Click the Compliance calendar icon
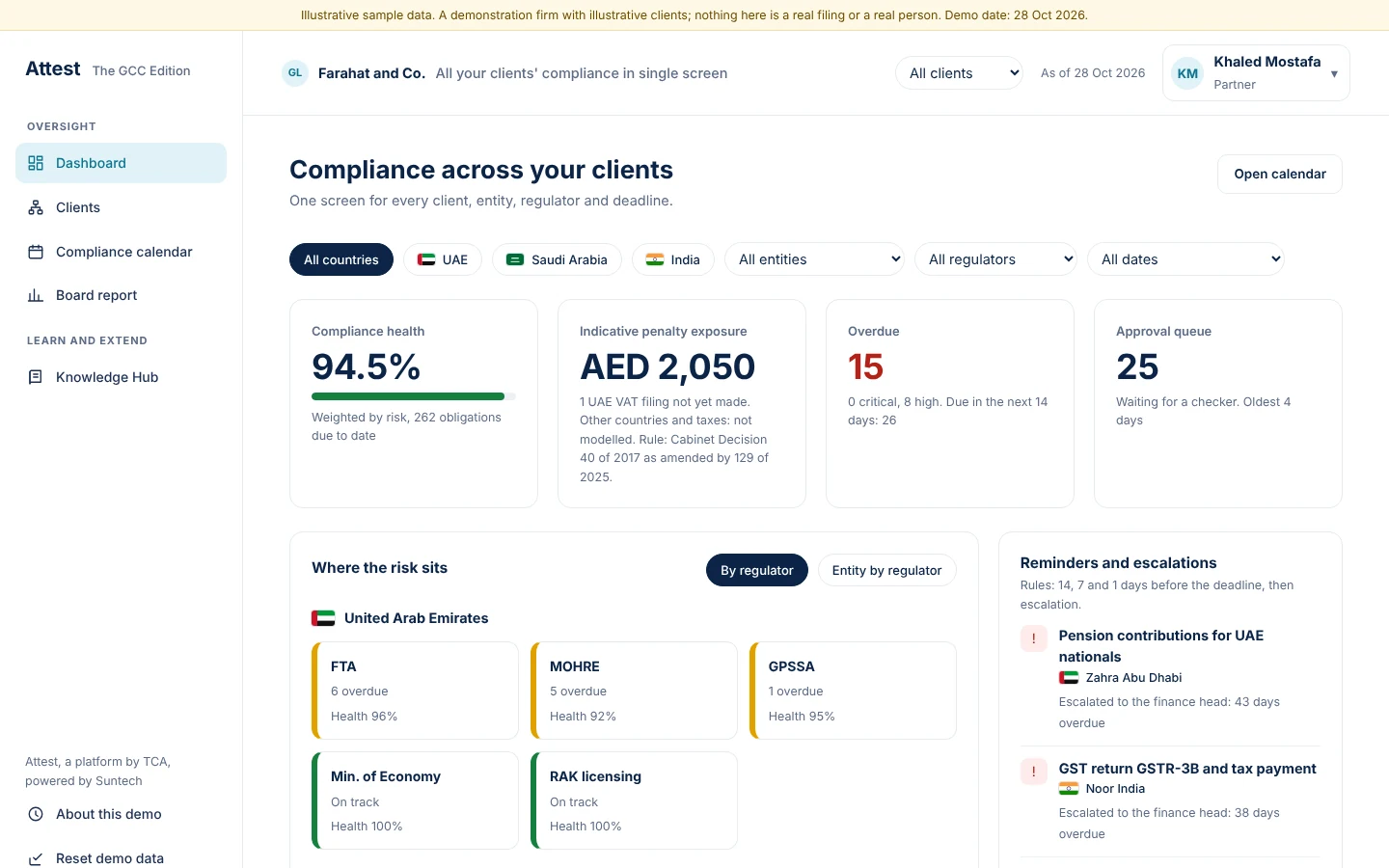Screen dimensions: 1389x868 [36, 252]
